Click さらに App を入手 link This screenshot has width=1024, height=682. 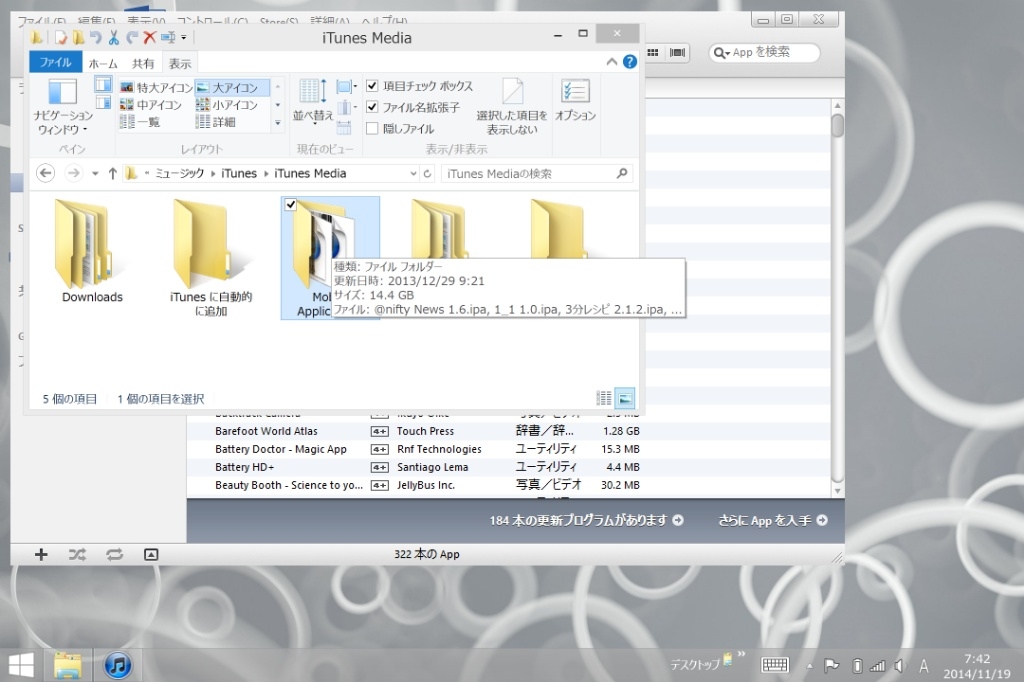[773, 521]
